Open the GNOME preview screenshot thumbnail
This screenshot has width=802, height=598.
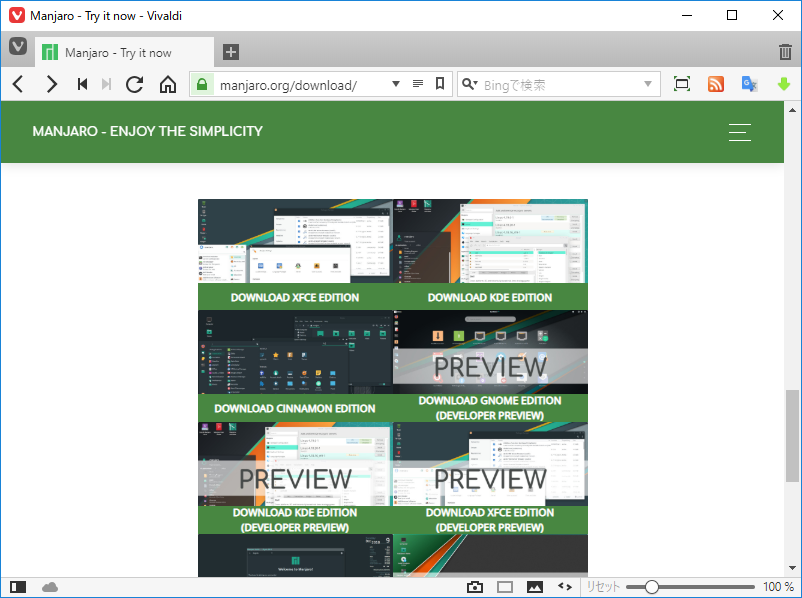click(490, 352)
